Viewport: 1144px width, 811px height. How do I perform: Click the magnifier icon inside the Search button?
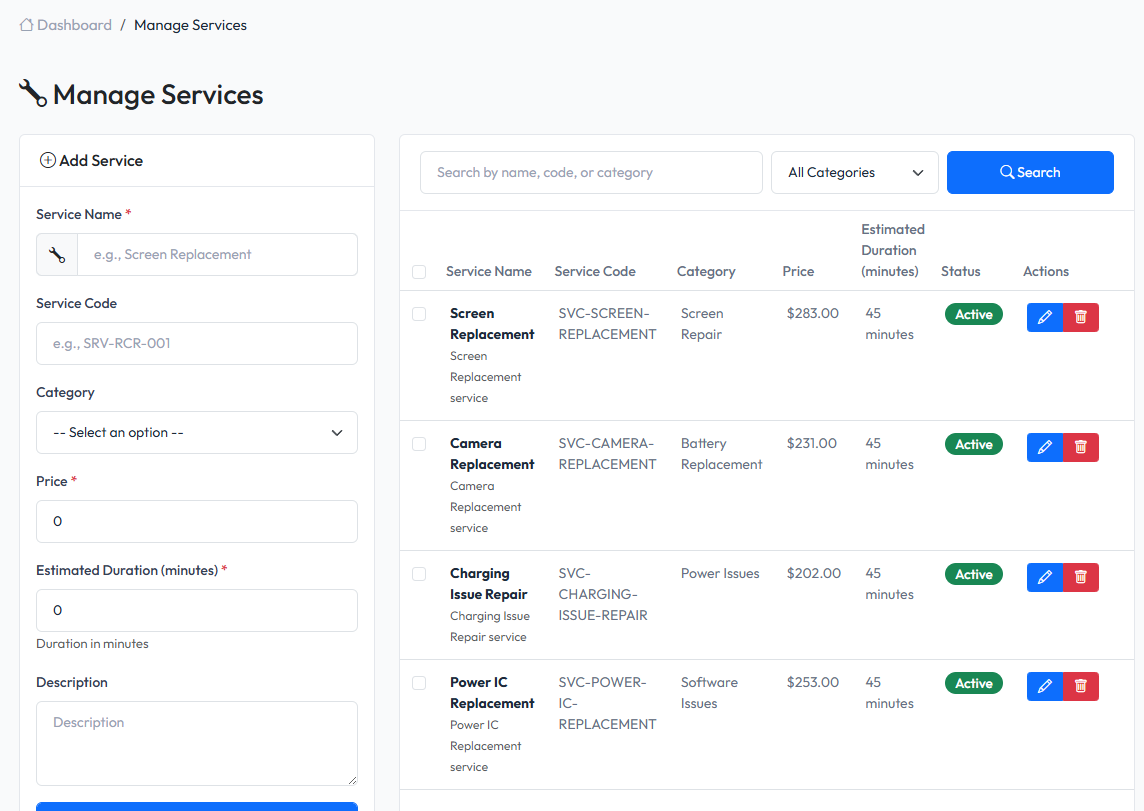click(1006, 172)
